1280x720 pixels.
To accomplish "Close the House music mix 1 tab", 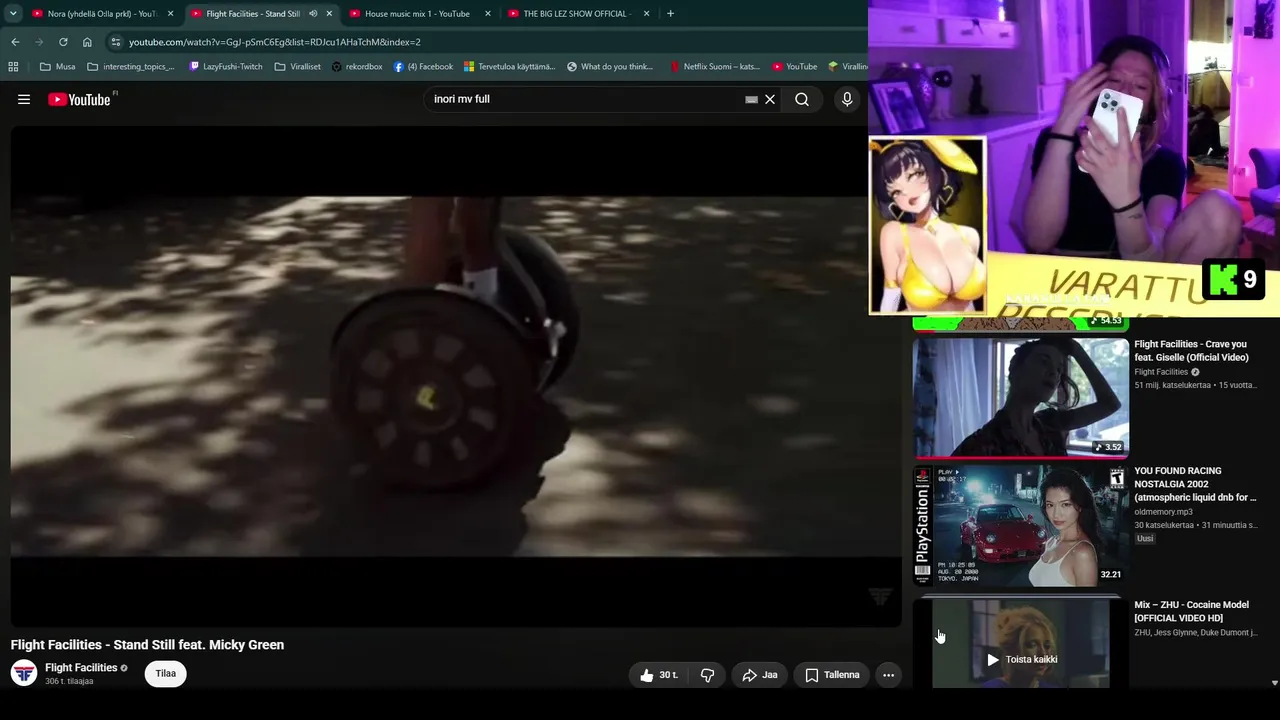I will 488,14.
